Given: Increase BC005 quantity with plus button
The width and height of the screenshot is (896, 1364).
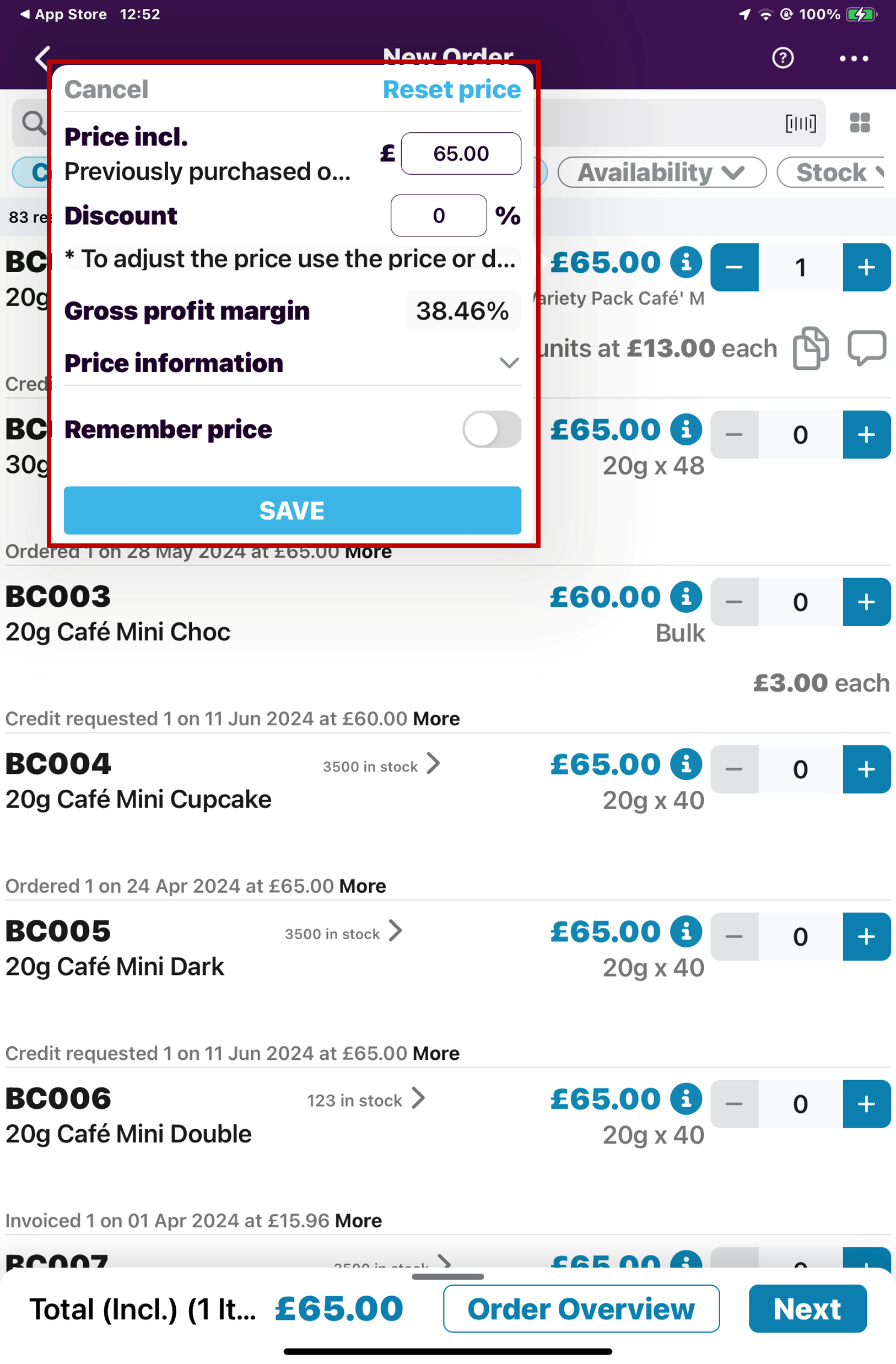Looking at the screenshot, I should [866, 936].
